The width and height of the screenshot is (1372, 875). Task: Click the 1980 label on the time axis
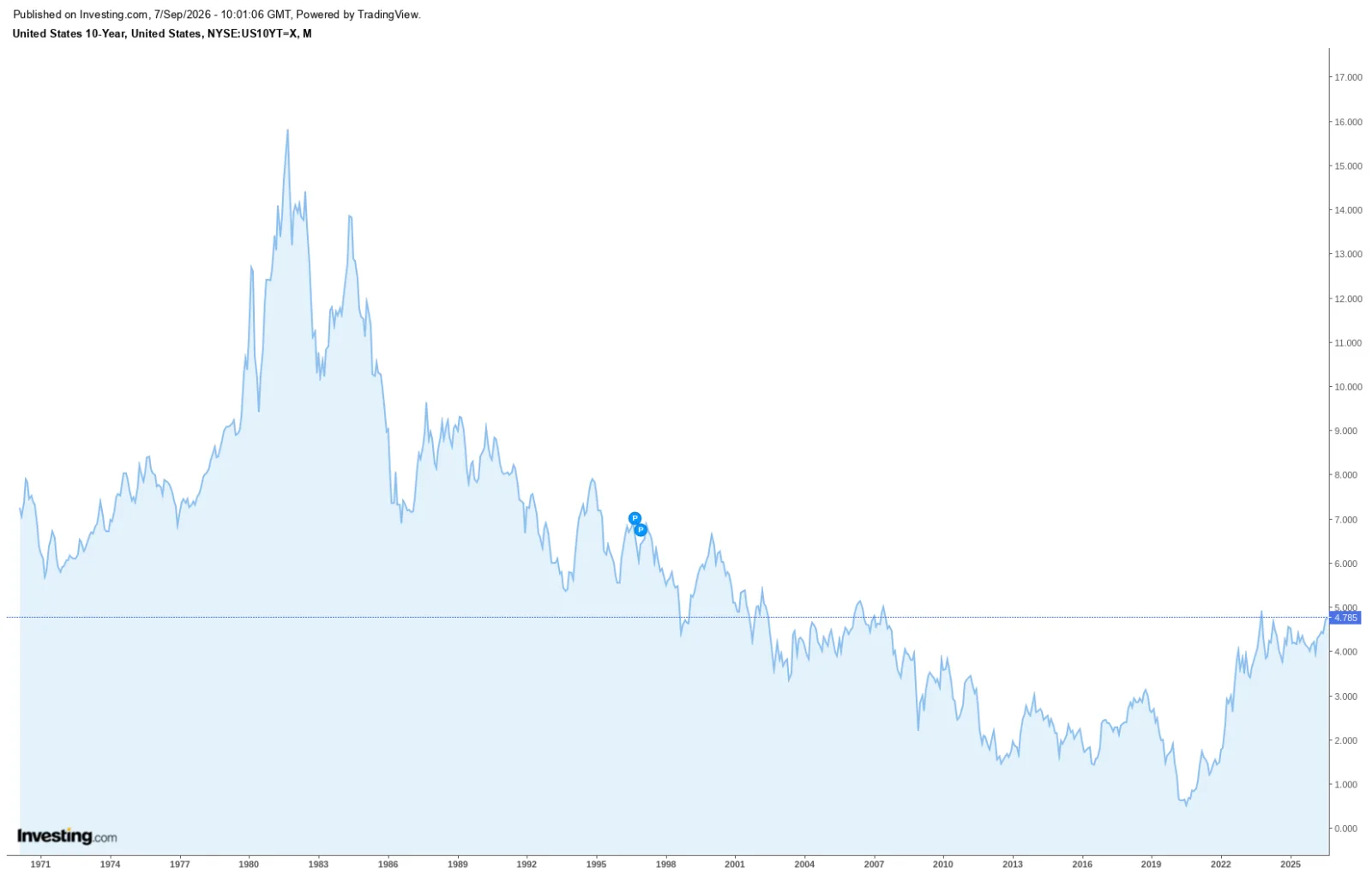pos(249,864)
